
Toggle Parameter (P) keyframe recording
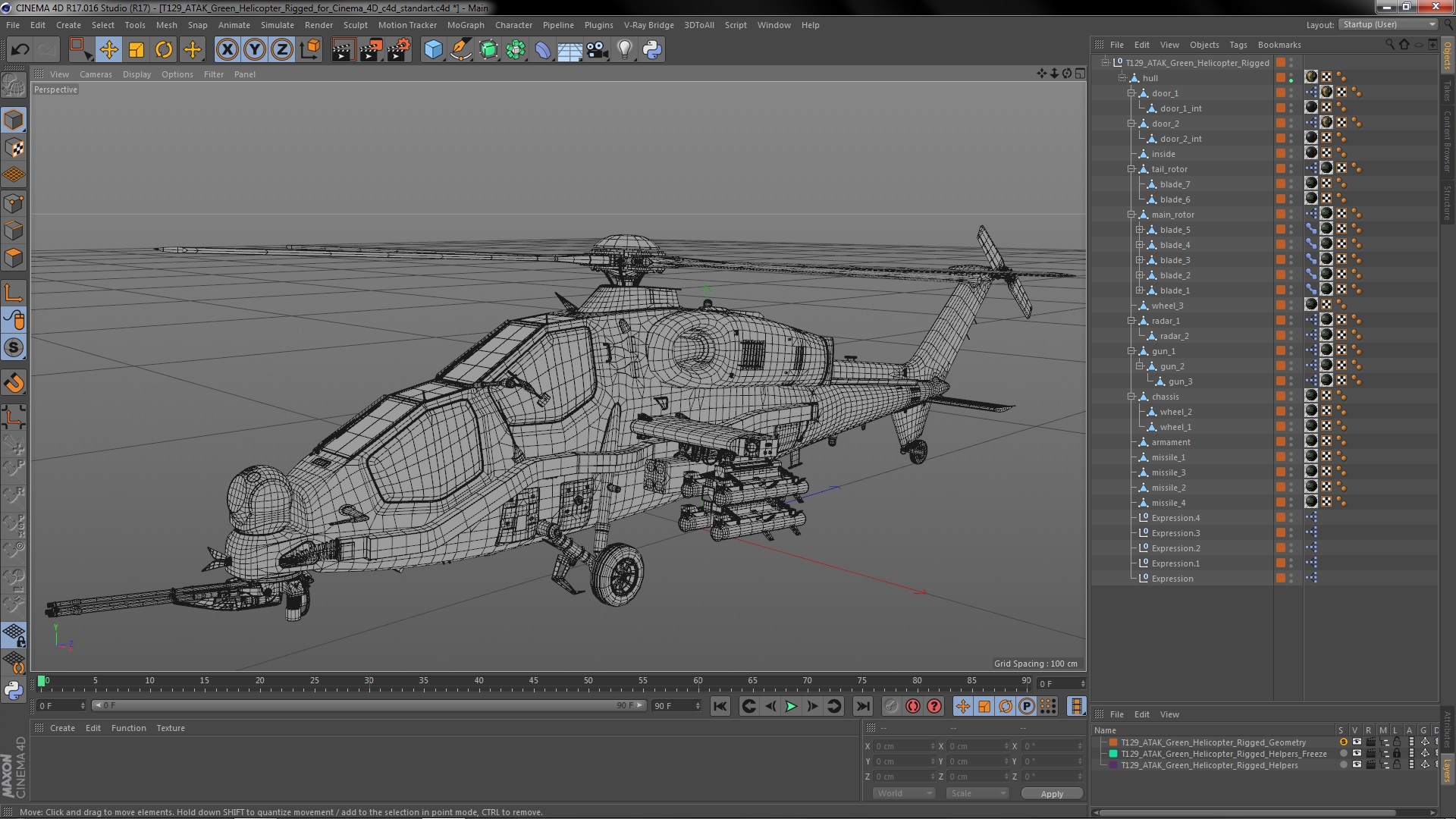[1026, 706]
